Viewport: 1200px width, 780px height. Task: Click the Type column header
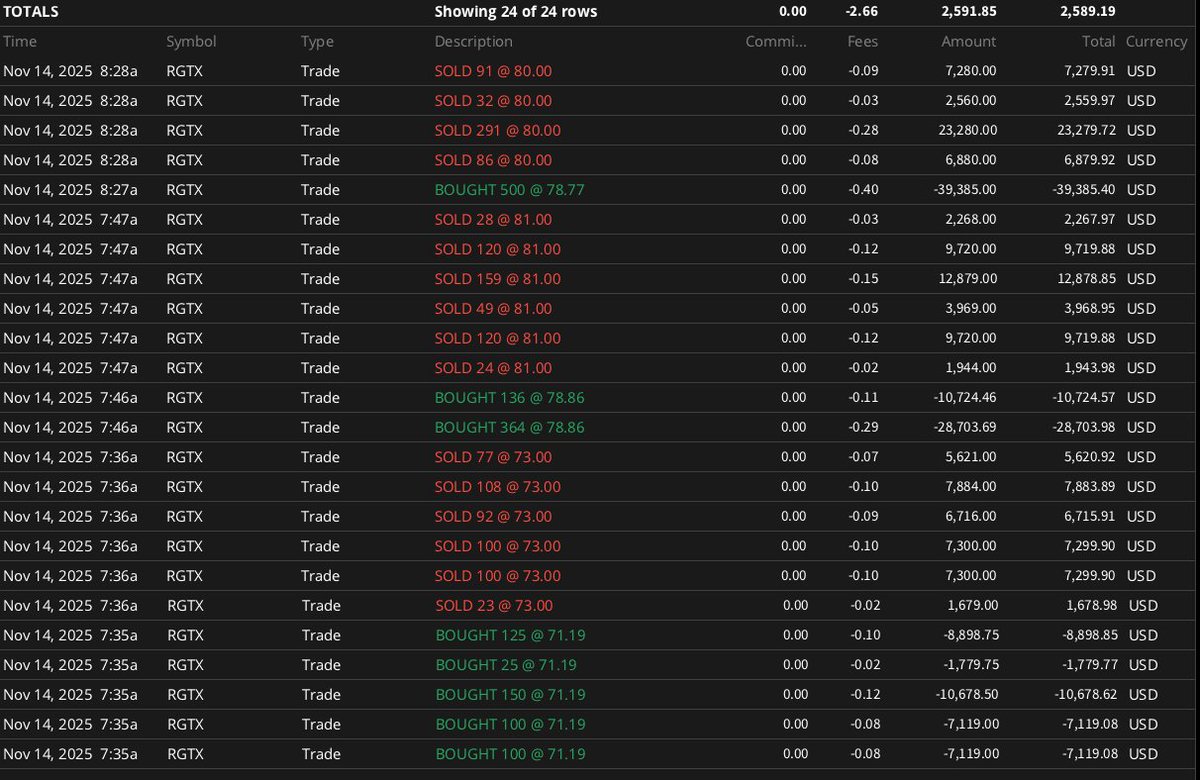coord(317,42)
